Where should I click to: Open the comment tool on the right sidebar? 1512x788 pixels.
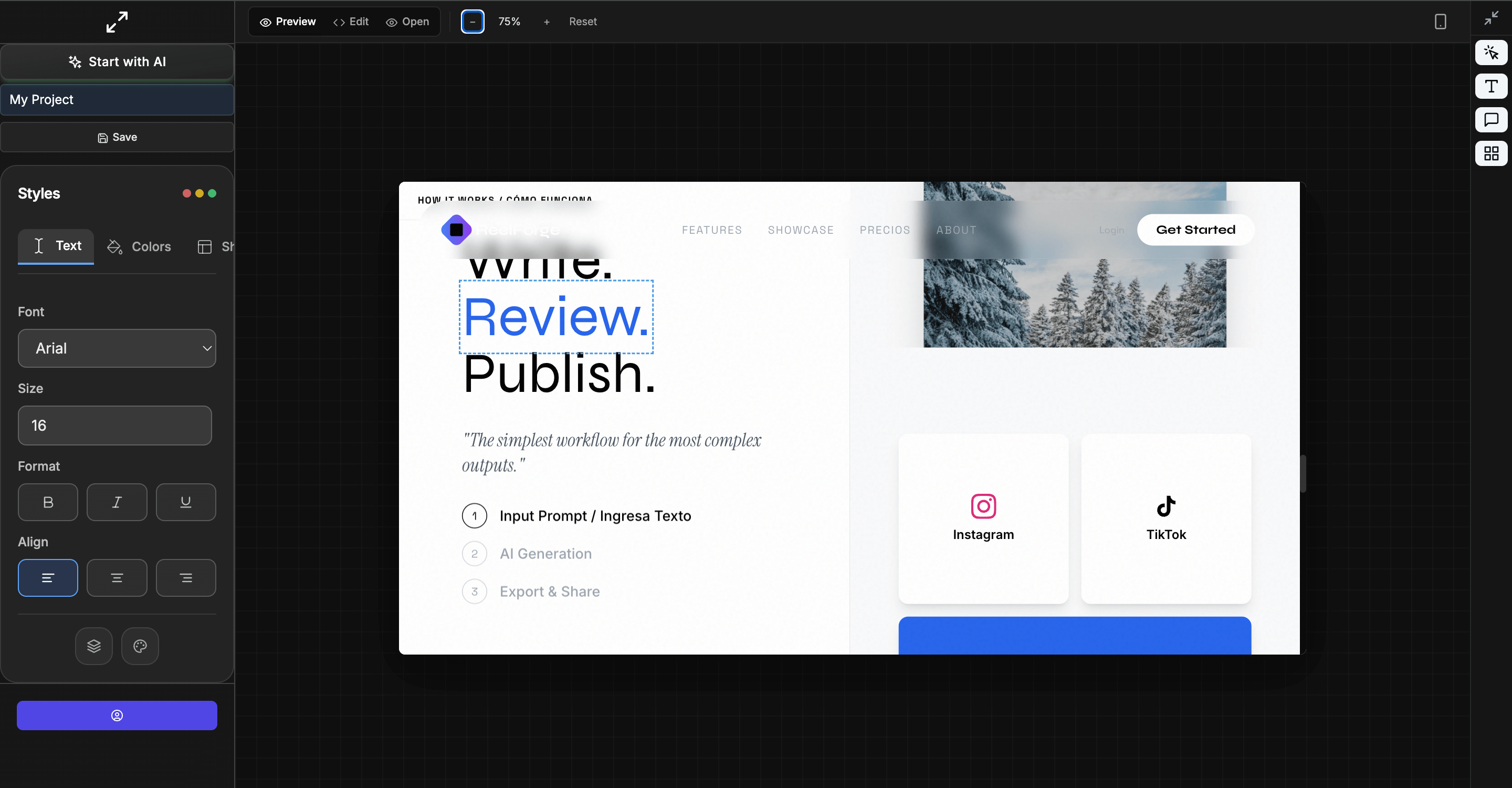[1492, 120]
